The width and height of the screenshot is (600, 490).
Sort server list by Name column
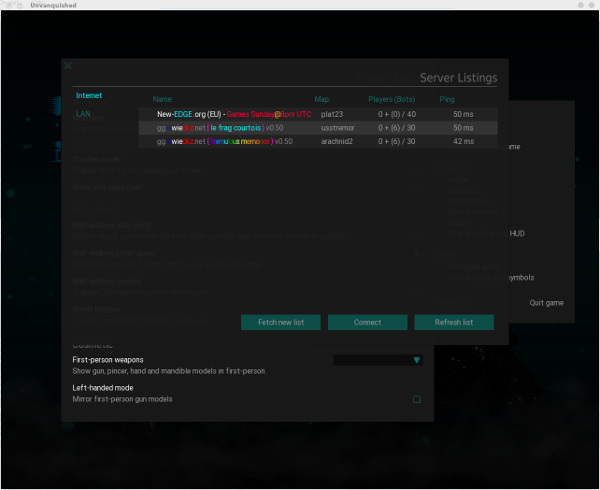pyautogui.click(x=162, y=100)
